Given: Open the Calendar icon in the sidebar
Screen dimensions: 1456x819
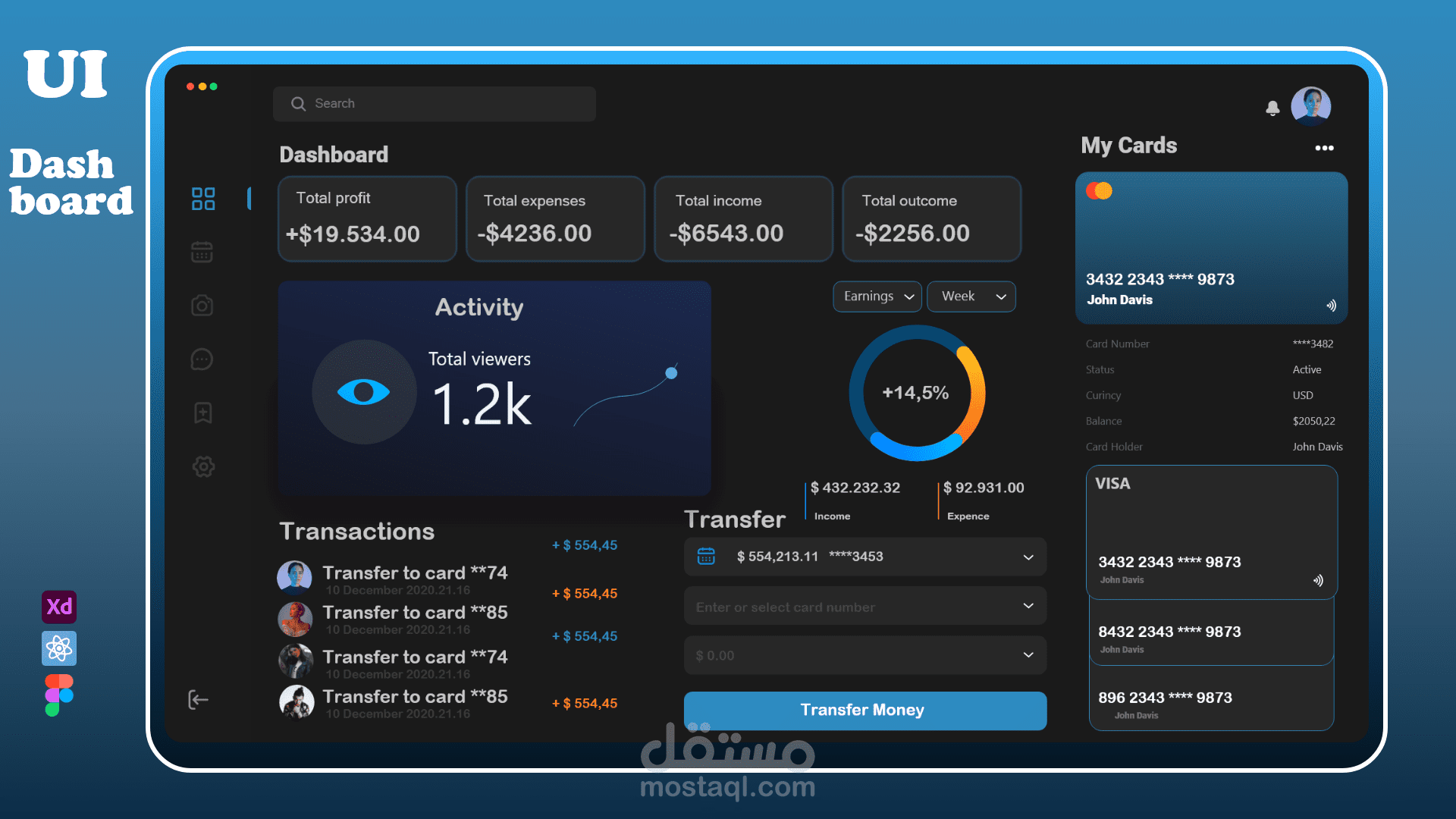Looking at the screenshot, I should pos(202,252).
